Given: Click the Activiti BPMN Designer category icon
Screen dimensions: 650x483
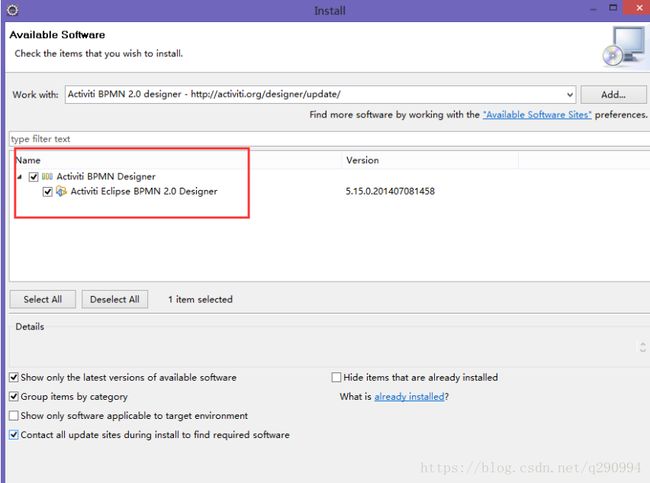Looking at the screenshot, I should [47, 177].
